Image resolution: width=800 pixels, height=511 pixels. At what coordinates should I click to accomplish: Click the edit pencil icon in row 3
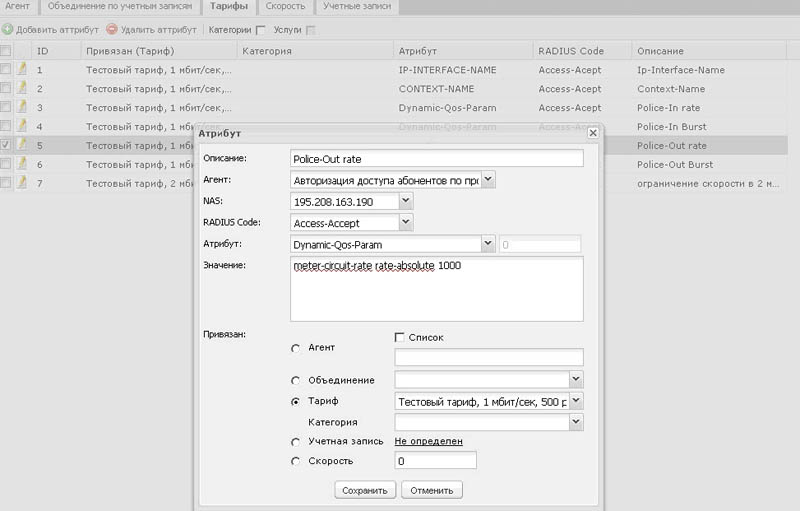tap(21, 107)
